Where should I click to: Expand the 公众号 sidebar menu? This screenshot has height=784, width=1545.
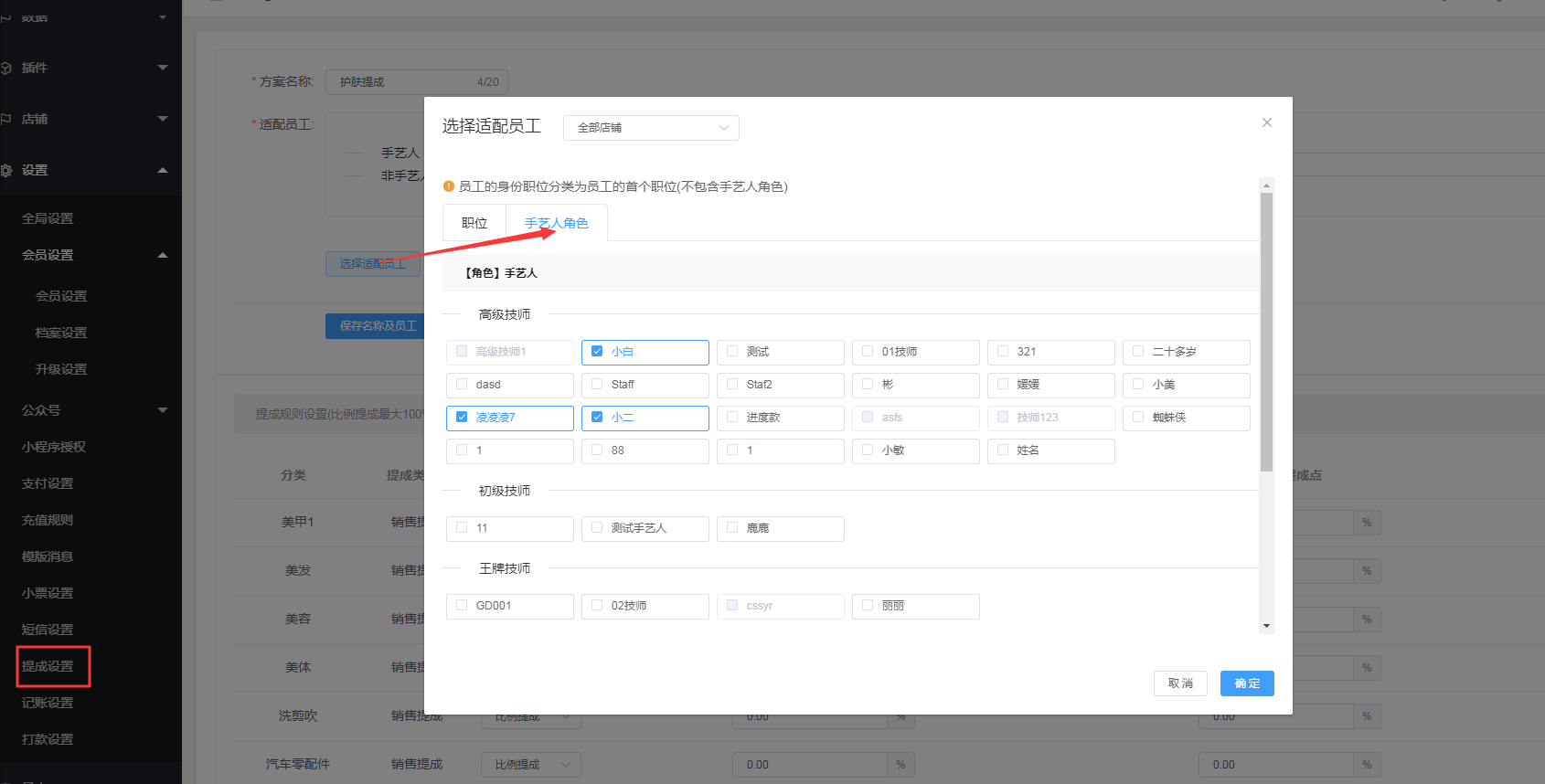pyautogui.click(x=163, y=410)
